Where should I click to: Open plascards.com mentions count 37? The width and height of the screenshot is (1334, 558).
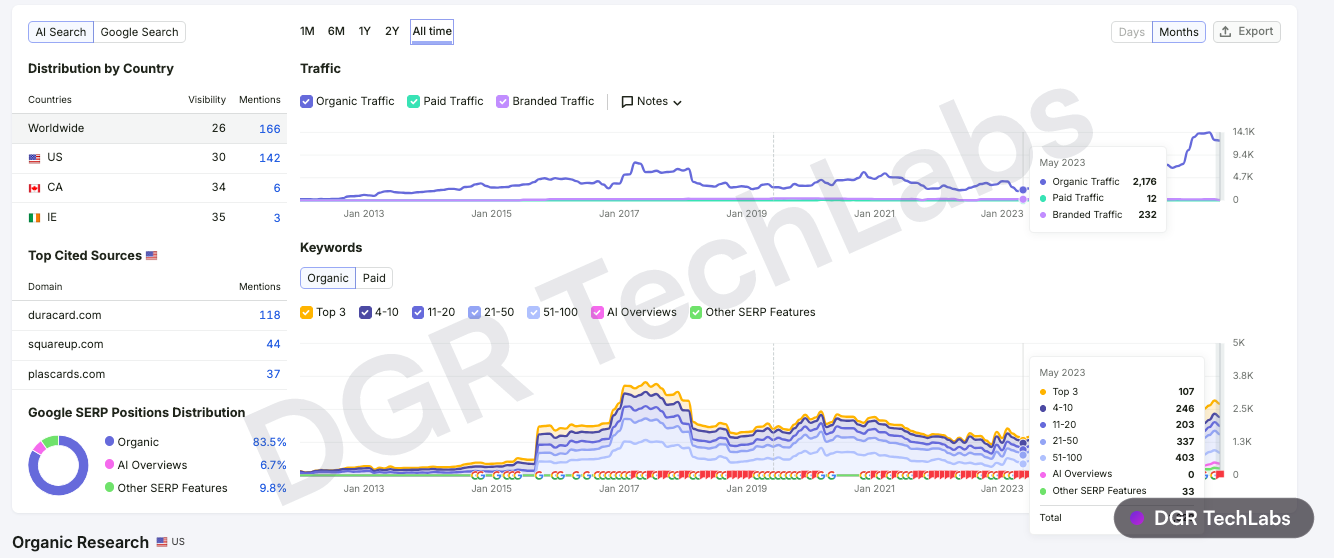pyautogui.click(x=273, y=374)
